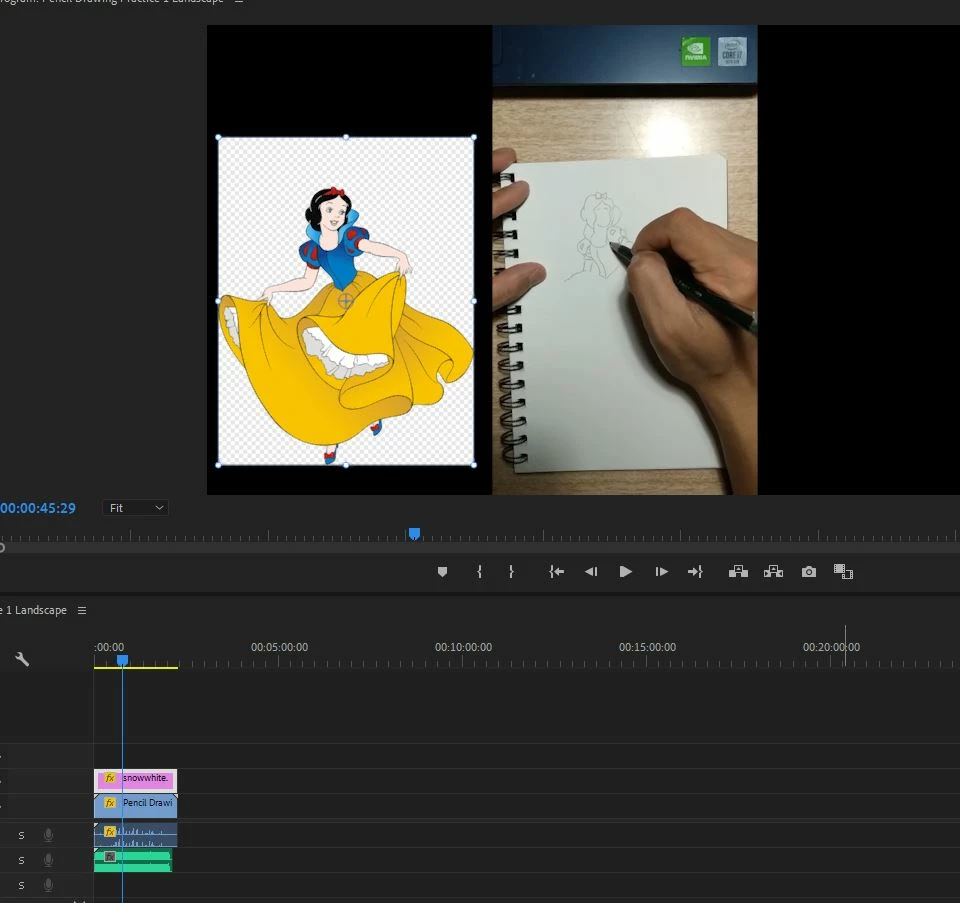The image size is (960, 903).
Task: Click the Mark Out bracket button
Action: pos(511,572)
